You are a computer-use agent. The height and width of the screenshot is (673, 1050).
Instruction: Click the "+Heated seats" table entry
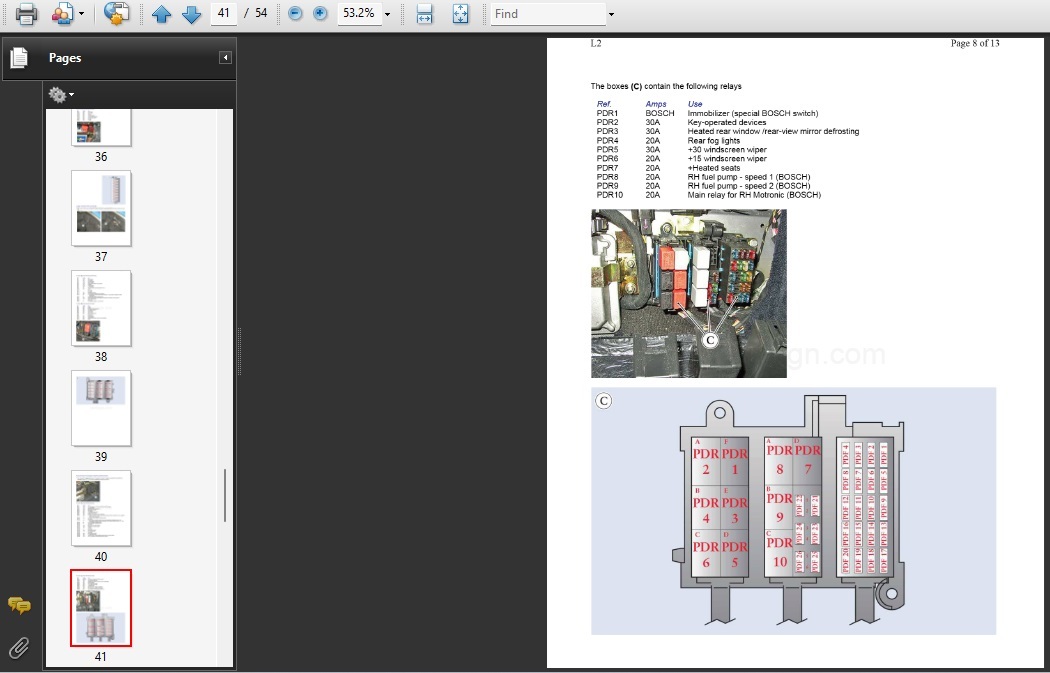(714, 168)
